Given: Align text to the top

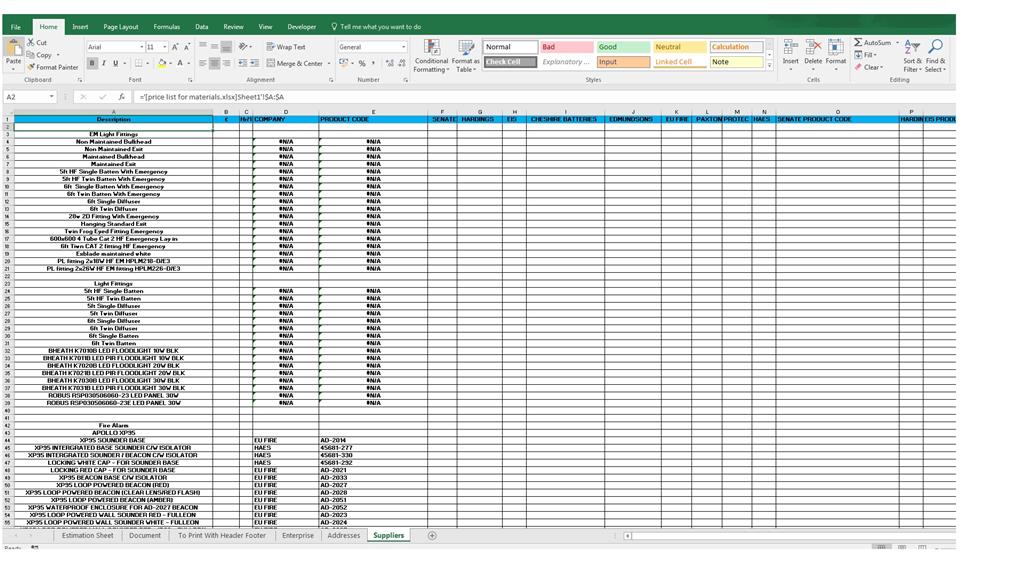Looking at the screenshot, I should click(202, 46).
